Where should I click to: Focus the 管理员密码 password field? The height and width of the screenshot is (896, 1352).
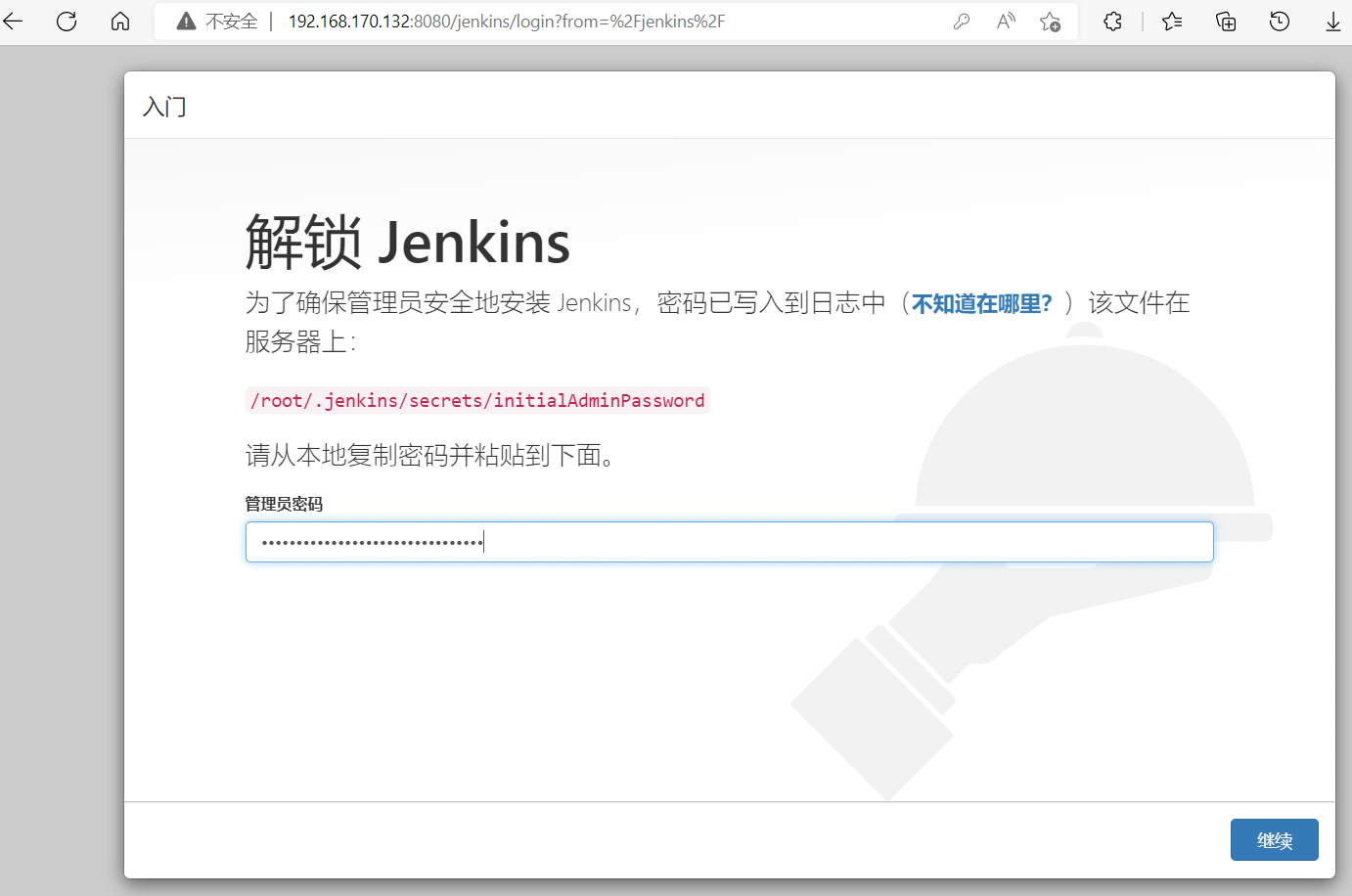(x=730, y=542)
